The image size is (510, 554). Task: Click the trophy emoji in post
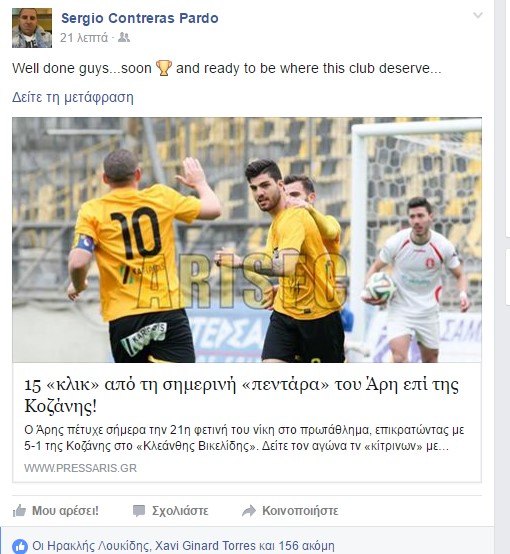point(164,68)
